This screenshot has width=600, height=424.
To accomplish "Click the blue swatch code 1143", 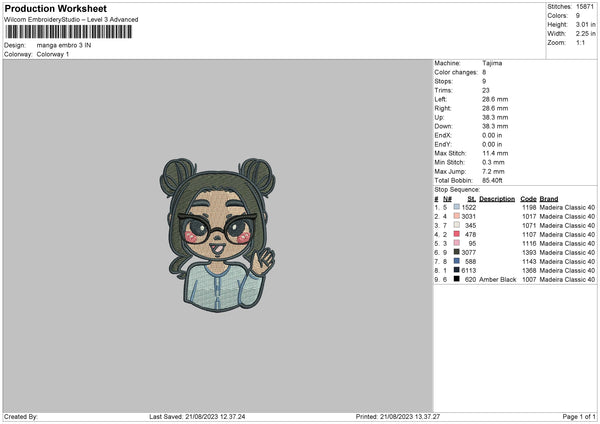I will 457,261.
